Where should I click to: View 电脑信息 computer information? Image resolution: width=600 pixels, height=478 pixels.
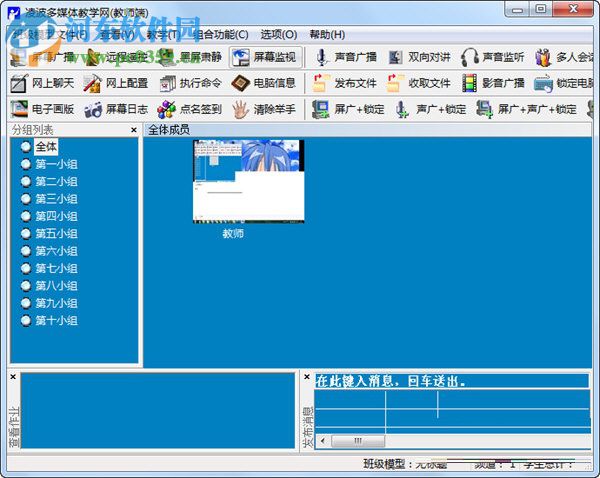coord(264,83)
